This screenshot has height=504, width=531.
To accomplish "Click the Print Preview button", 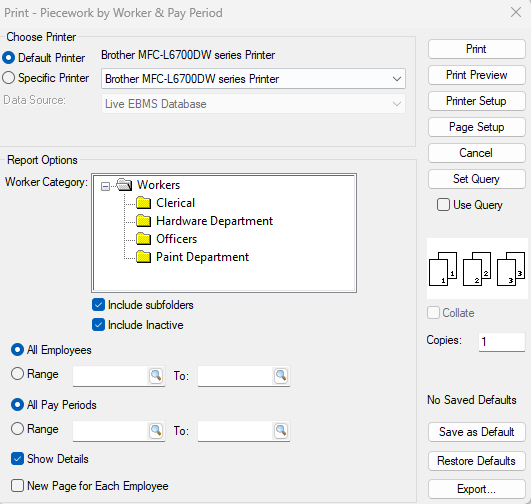I will pyautogui.click(x=476, y=75).
